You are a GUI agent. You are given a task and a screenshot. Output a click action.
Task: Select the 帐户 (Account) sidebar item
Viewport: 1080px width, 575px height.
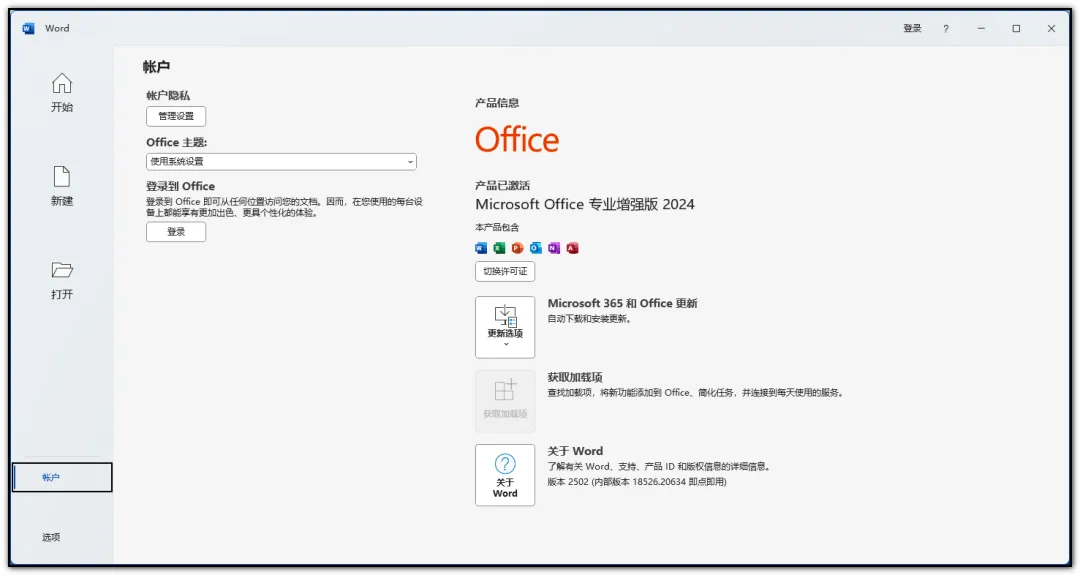click(62, 477)
